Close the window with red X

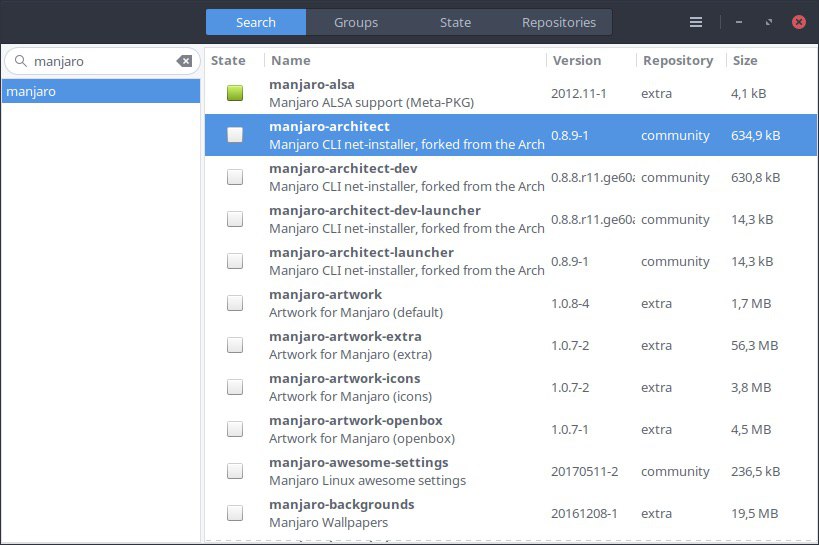click(x=799, y=22)
